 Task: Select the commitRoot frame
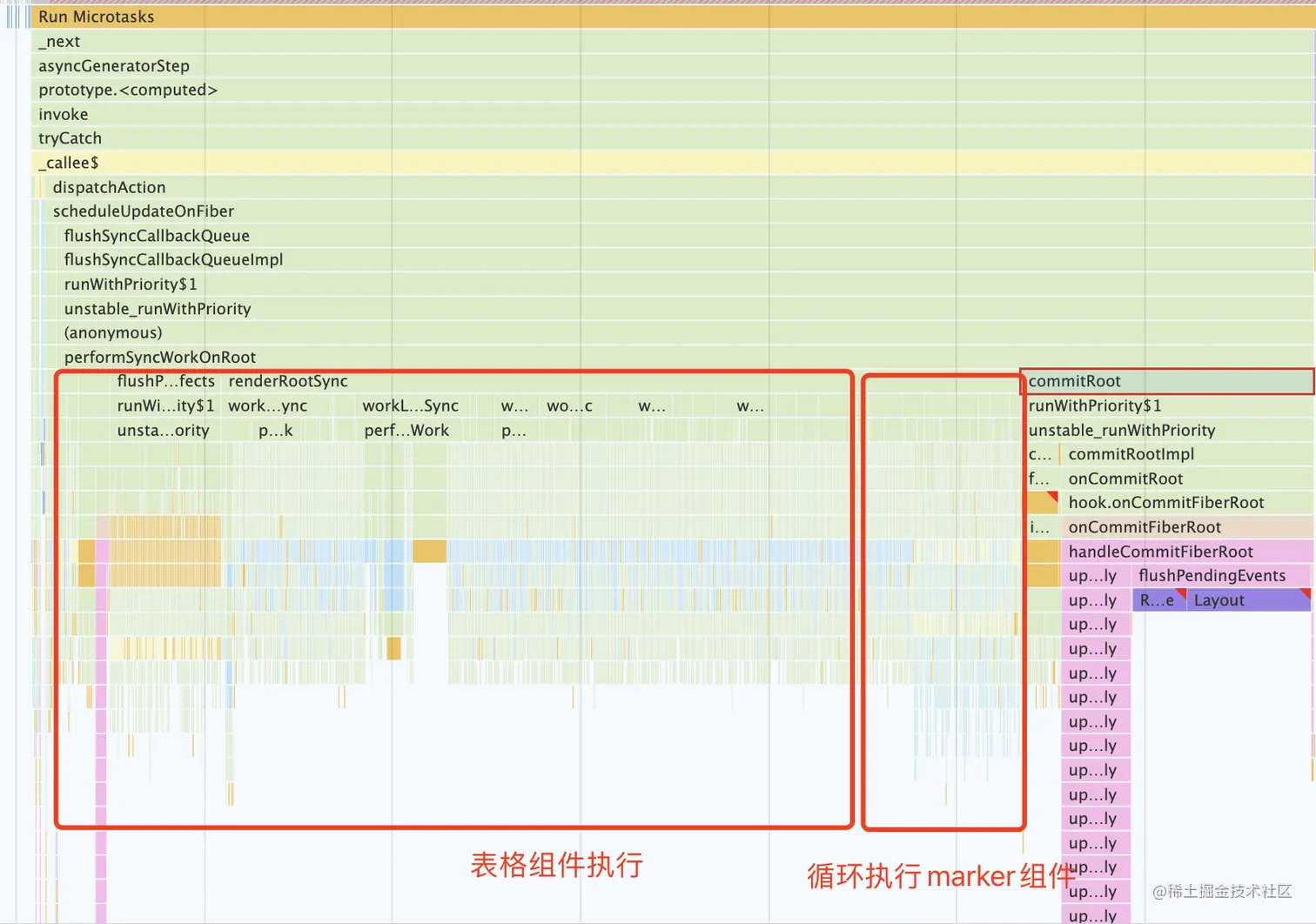[1169, 381]
